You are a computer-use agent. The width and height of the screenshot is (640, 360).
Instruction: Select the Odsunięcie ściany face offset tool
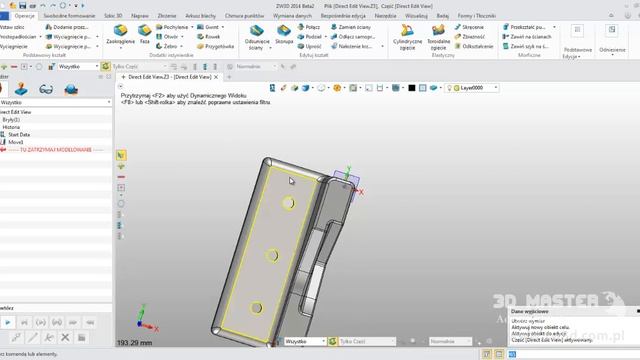(x=257, y=37)
